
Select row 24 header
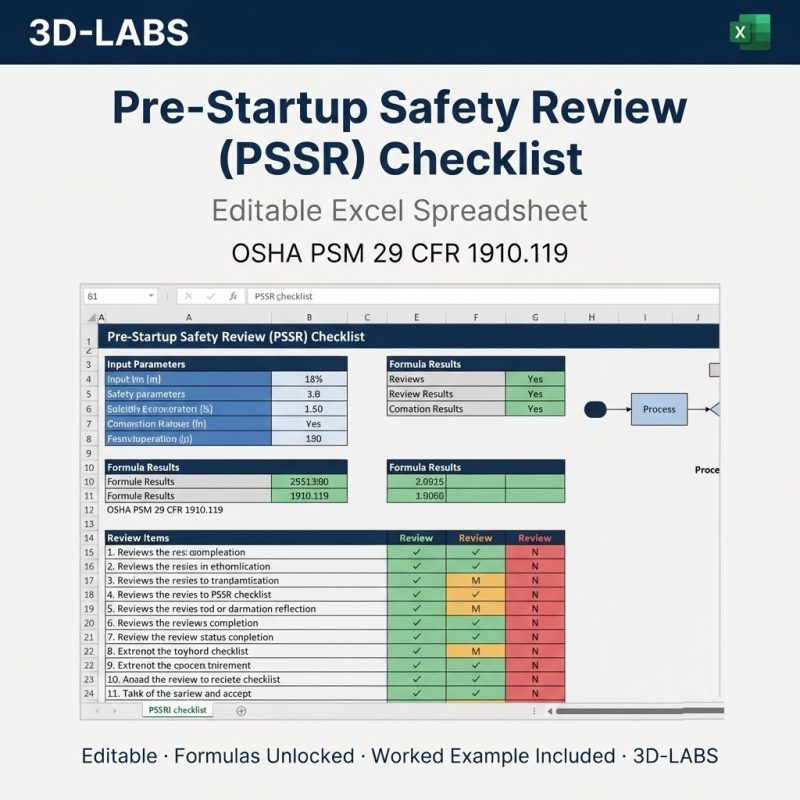tap(89, 693)
